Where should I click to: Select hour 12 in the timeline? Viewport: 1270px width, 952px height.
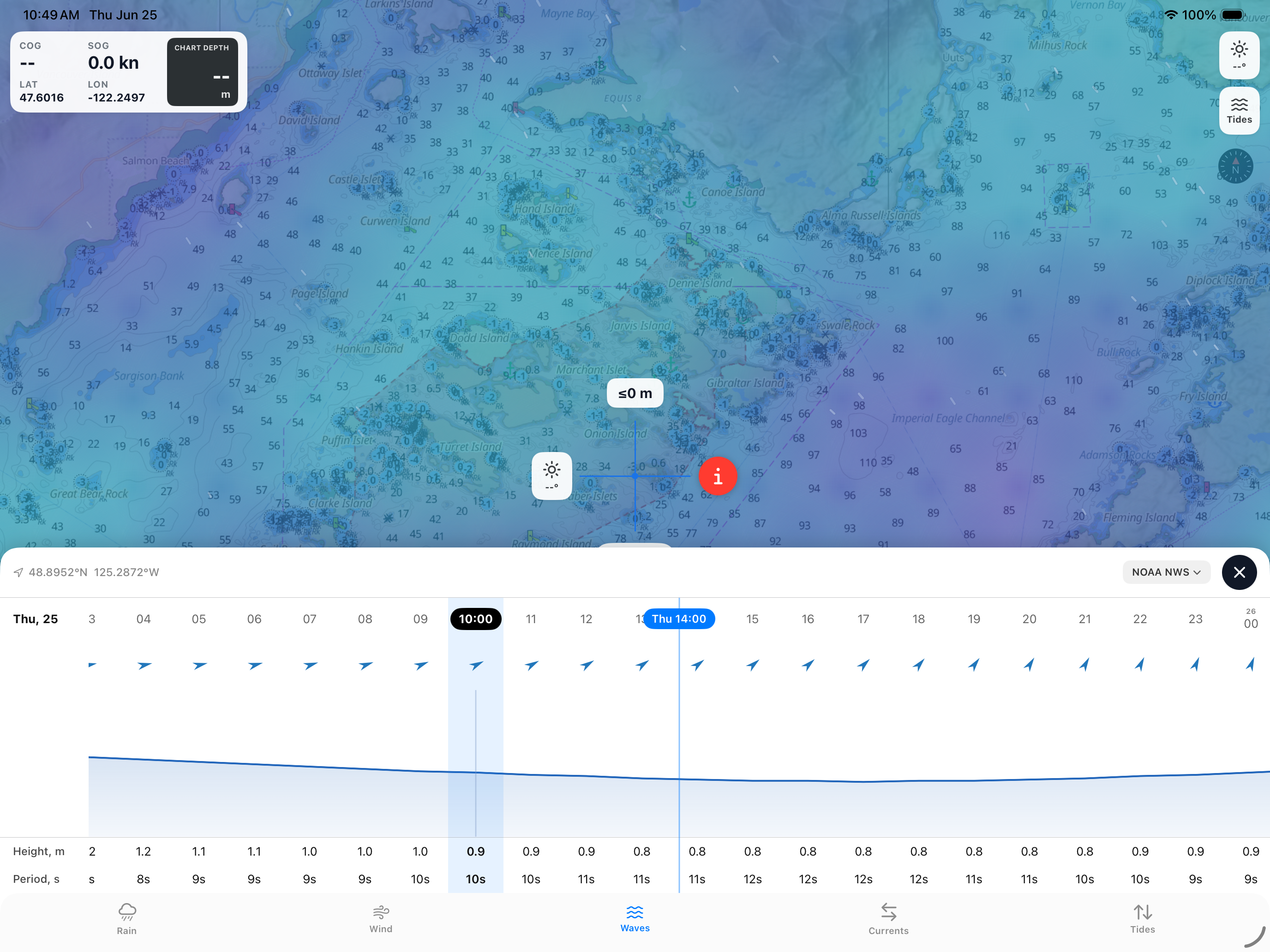click(x=586, y=619)
